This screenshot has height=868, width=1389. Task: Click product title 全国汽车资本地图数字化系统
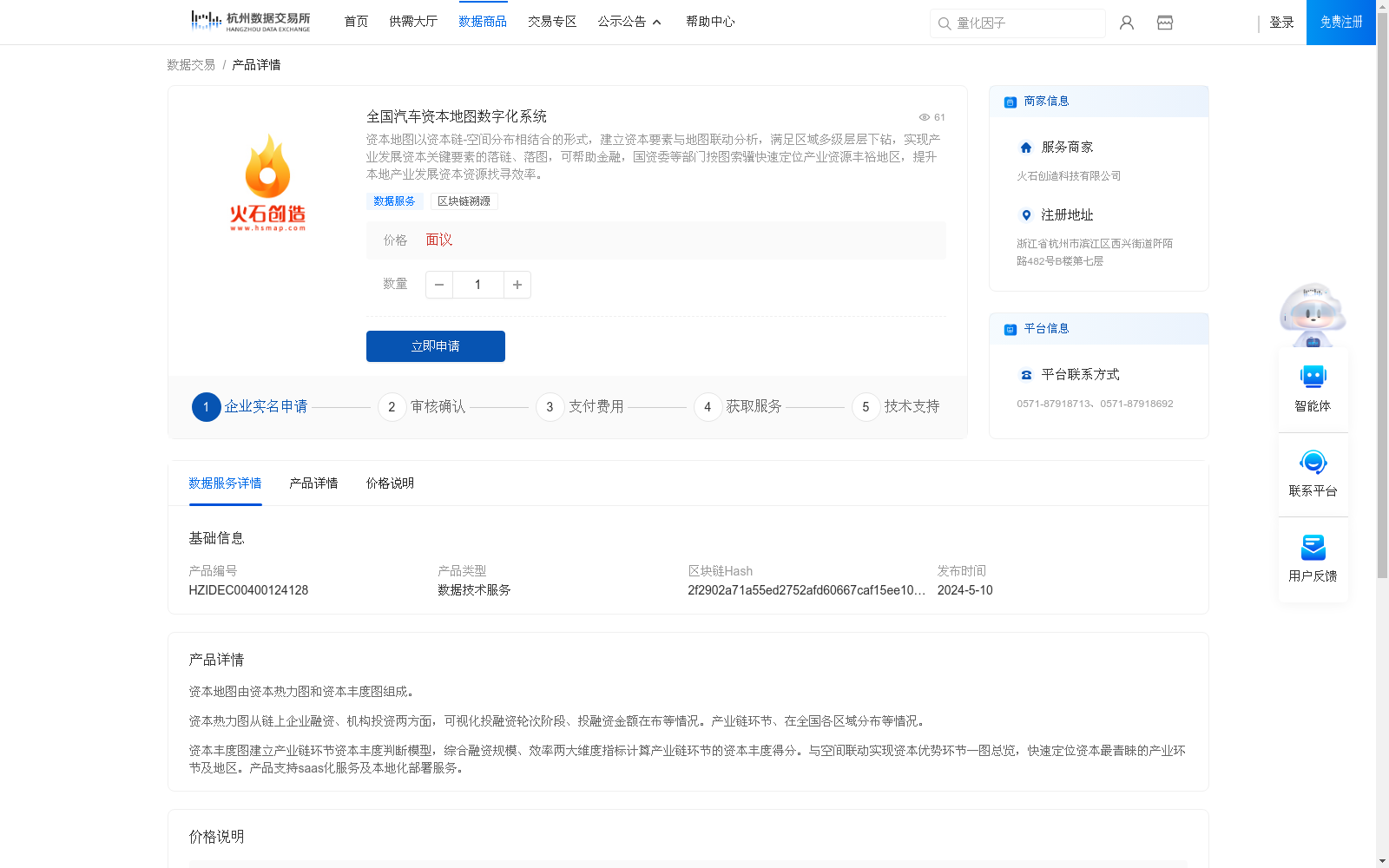pyautogui.click(x=457, y=116)
